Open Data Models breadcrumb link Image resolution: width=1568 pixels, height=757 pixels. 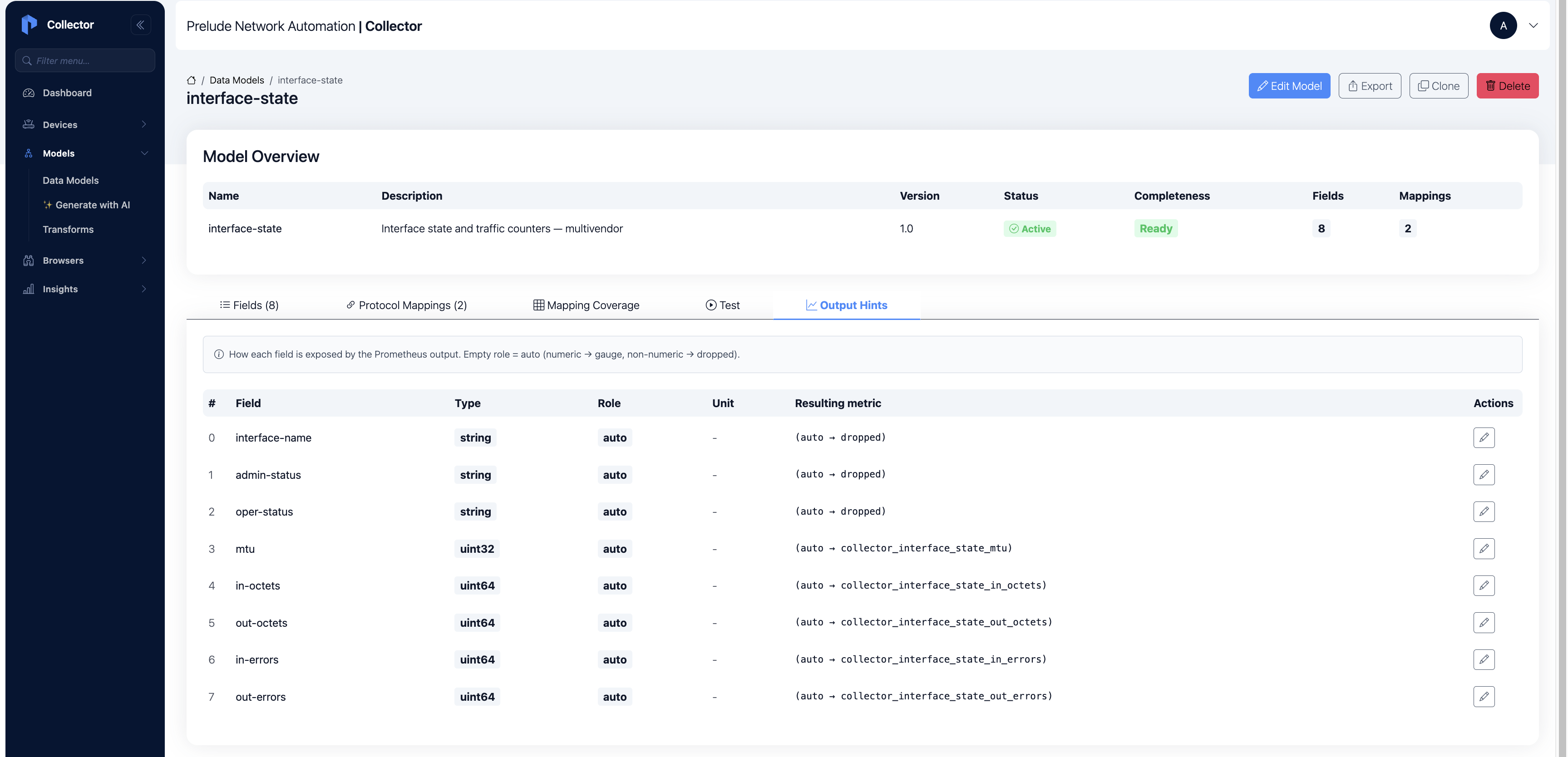pyautogui.click(x=237, y=80)
